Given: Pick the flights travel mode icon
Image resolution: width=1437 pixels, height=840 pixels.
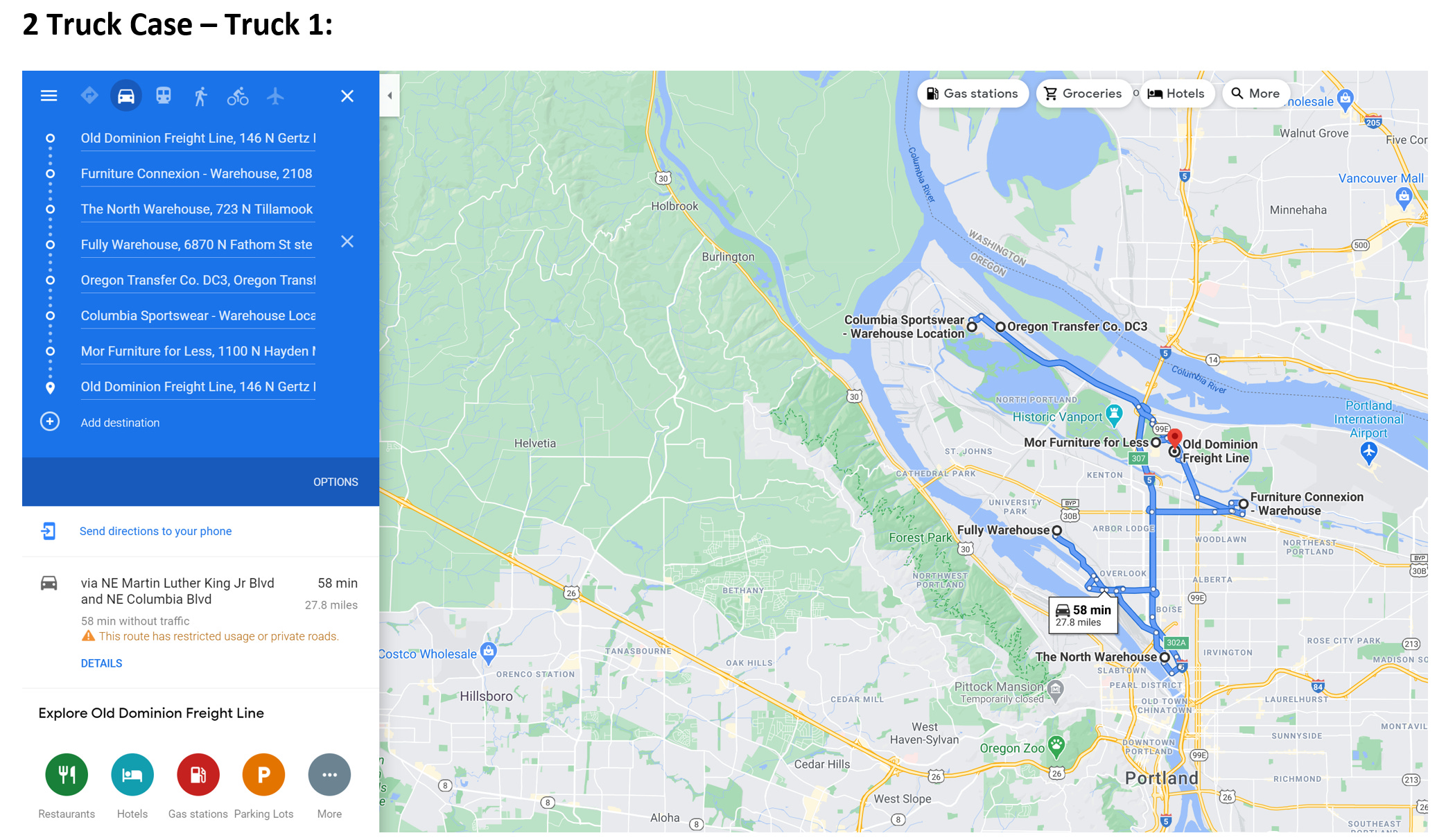Looking at the screenshot, I should point(275,96).
